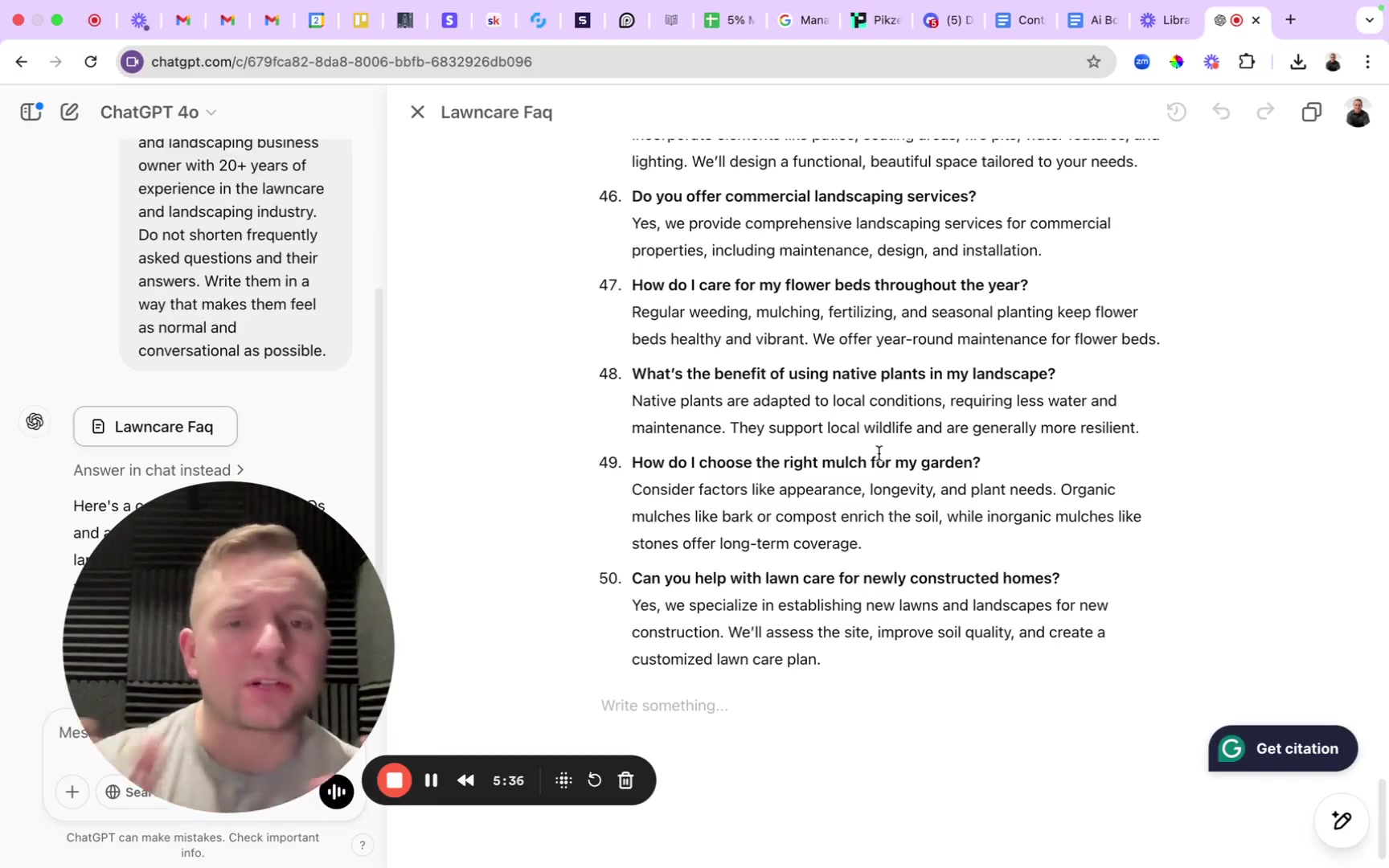This screenshot has height=868, width=1389.
Task: Close the active ChatGPT browser tab
Action: [1256, 20]
